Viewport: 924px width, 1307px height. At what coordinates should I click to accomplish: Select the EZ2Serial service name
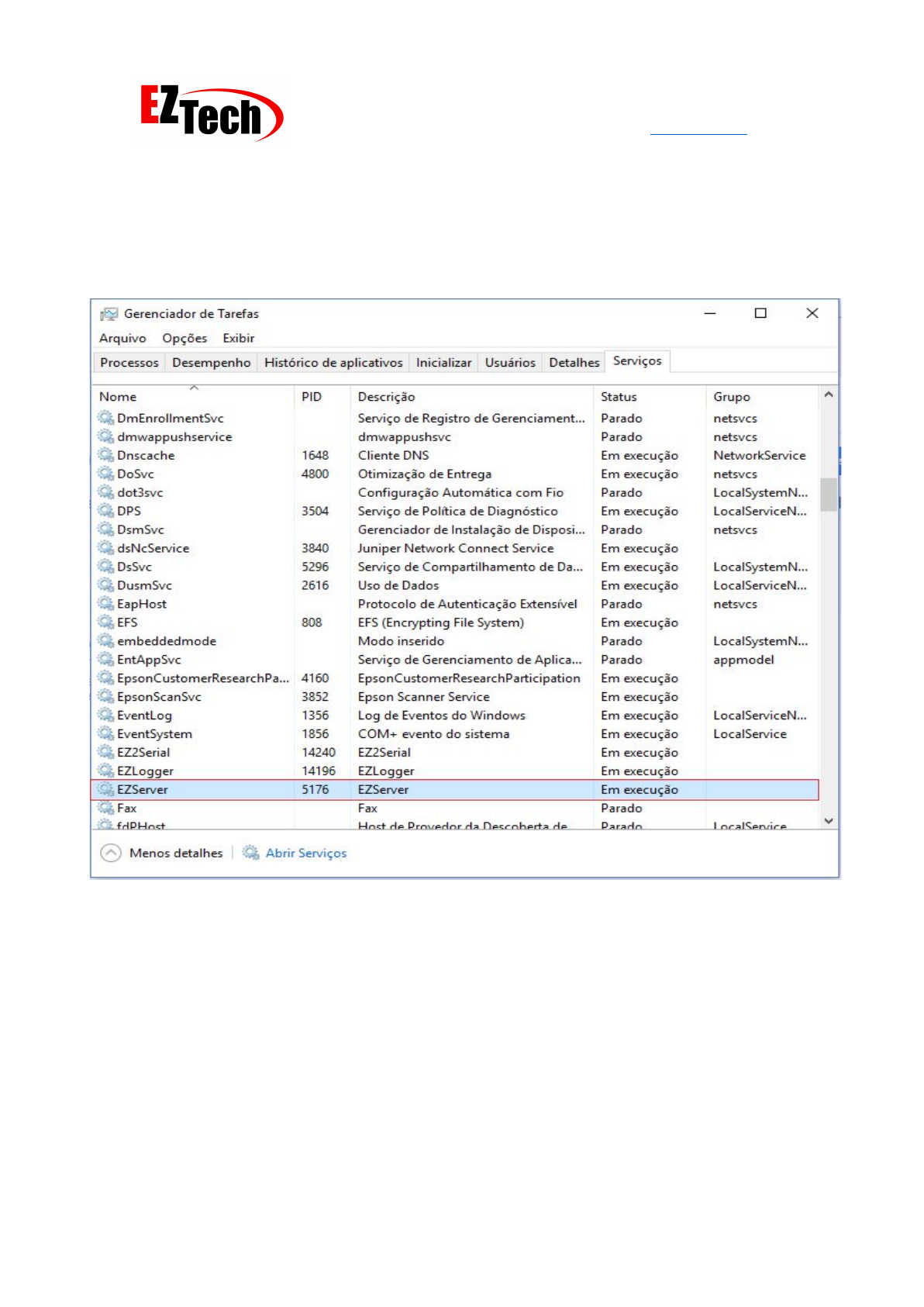pyautogui.click(x=143, y=753)
